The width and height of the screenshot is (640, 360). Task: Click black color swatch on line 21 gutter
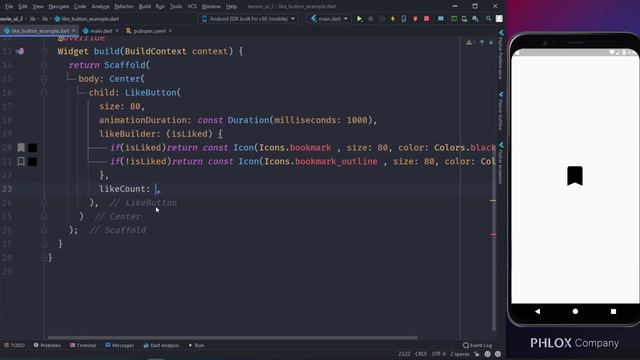[32, 162]
